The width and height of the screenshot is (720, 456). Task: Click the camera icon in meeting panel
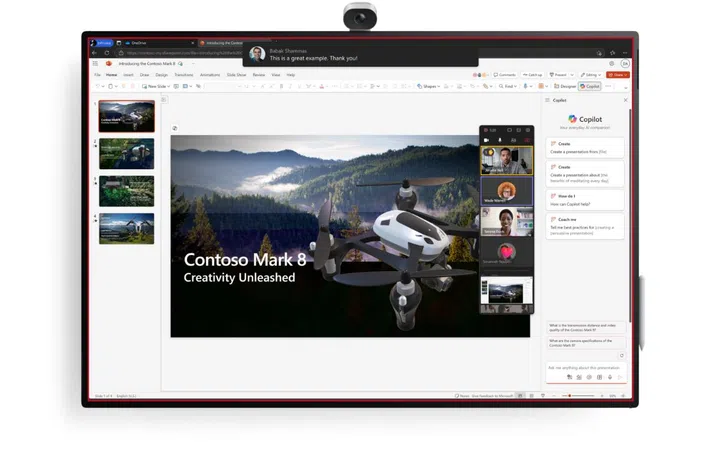486,140
